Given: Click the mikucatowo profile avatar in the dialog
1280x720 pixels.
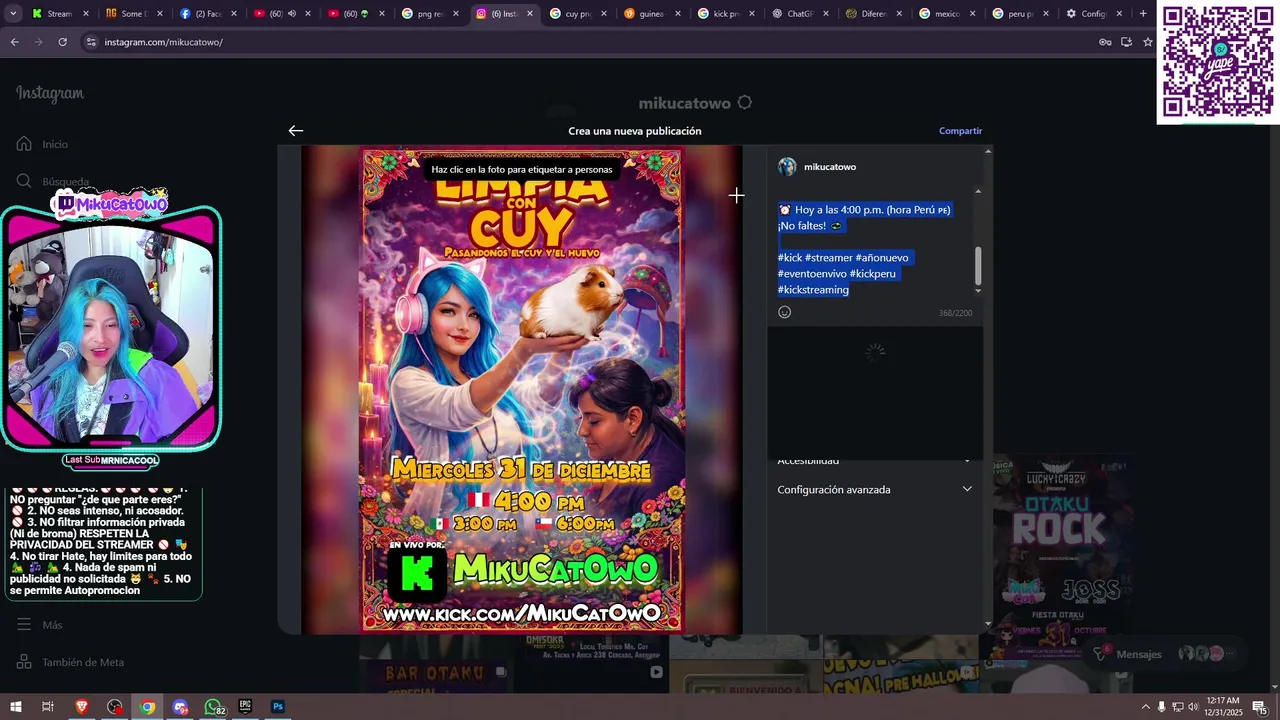Looking at the screenshot, I should point(787,167).
